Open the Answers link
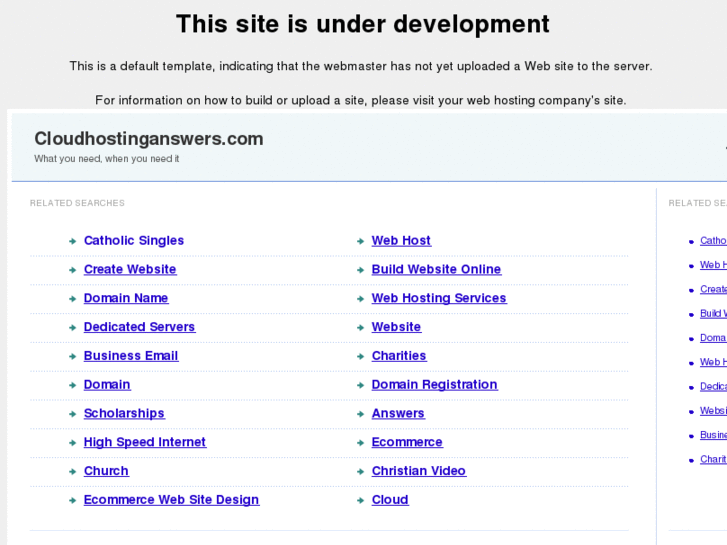The width and height of the screenshot is (727, 545). point(398,413)
